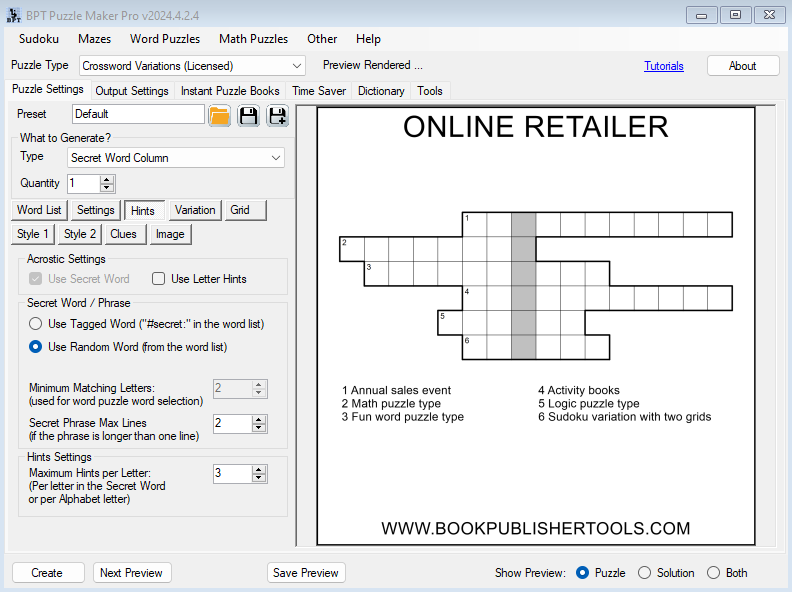Open the Word Puzzles menu
The image size is (792, 592).
tap(165, 39)
